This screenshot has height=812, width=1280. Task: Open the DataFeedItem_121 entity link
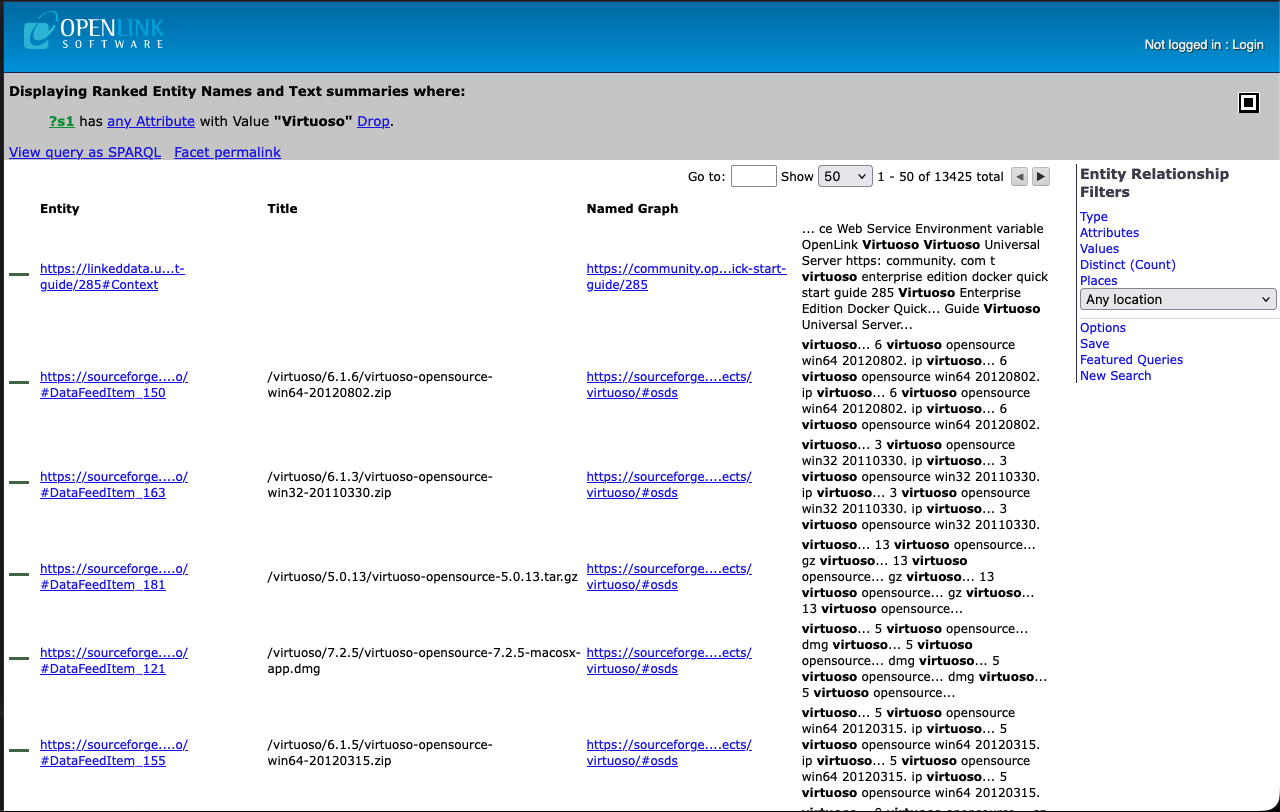[103, 669]
